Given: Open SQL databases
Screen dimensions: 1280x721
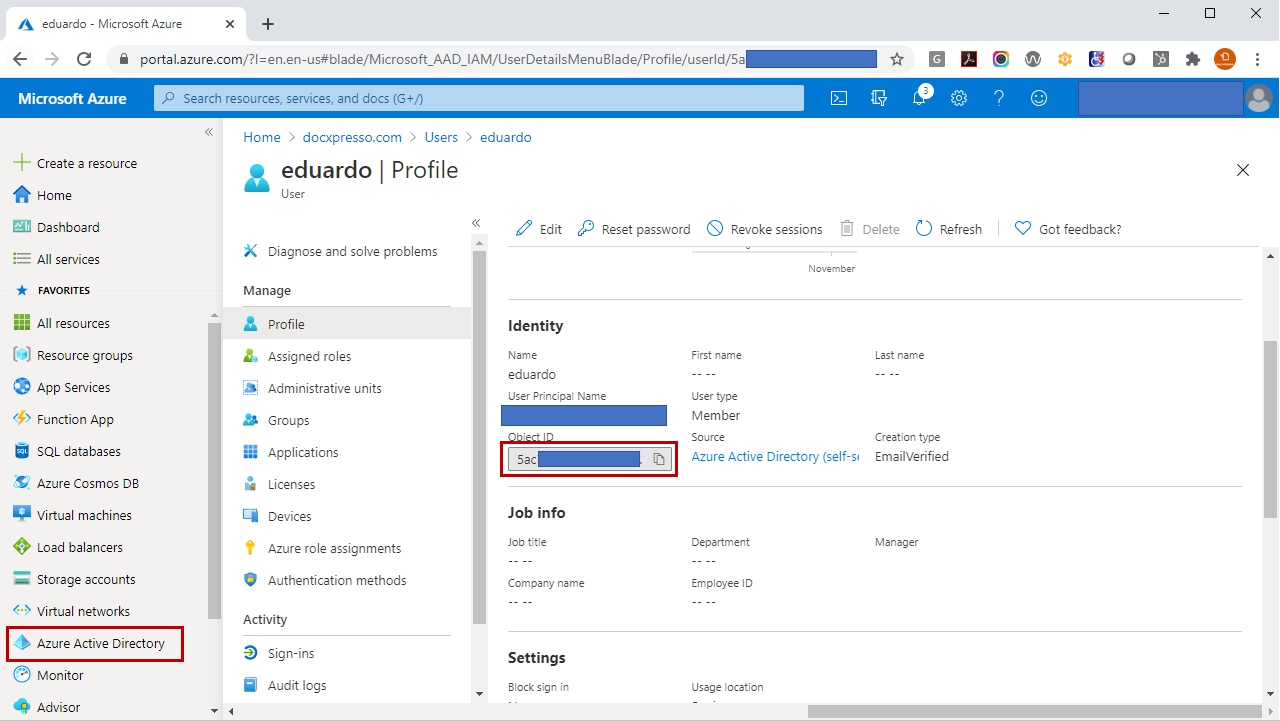Looking at the screenshot, I should (67, 451).
